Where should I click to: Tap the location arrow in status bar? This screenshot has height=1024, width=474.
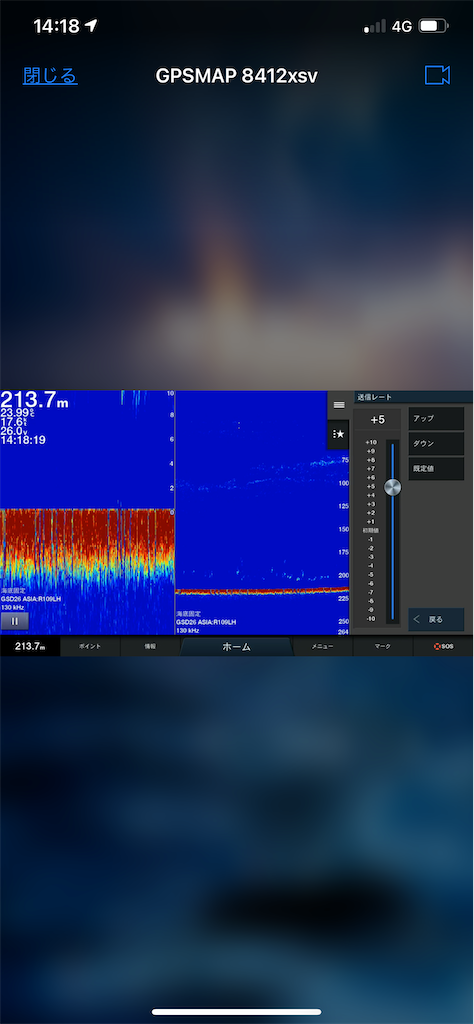[91, 26]
